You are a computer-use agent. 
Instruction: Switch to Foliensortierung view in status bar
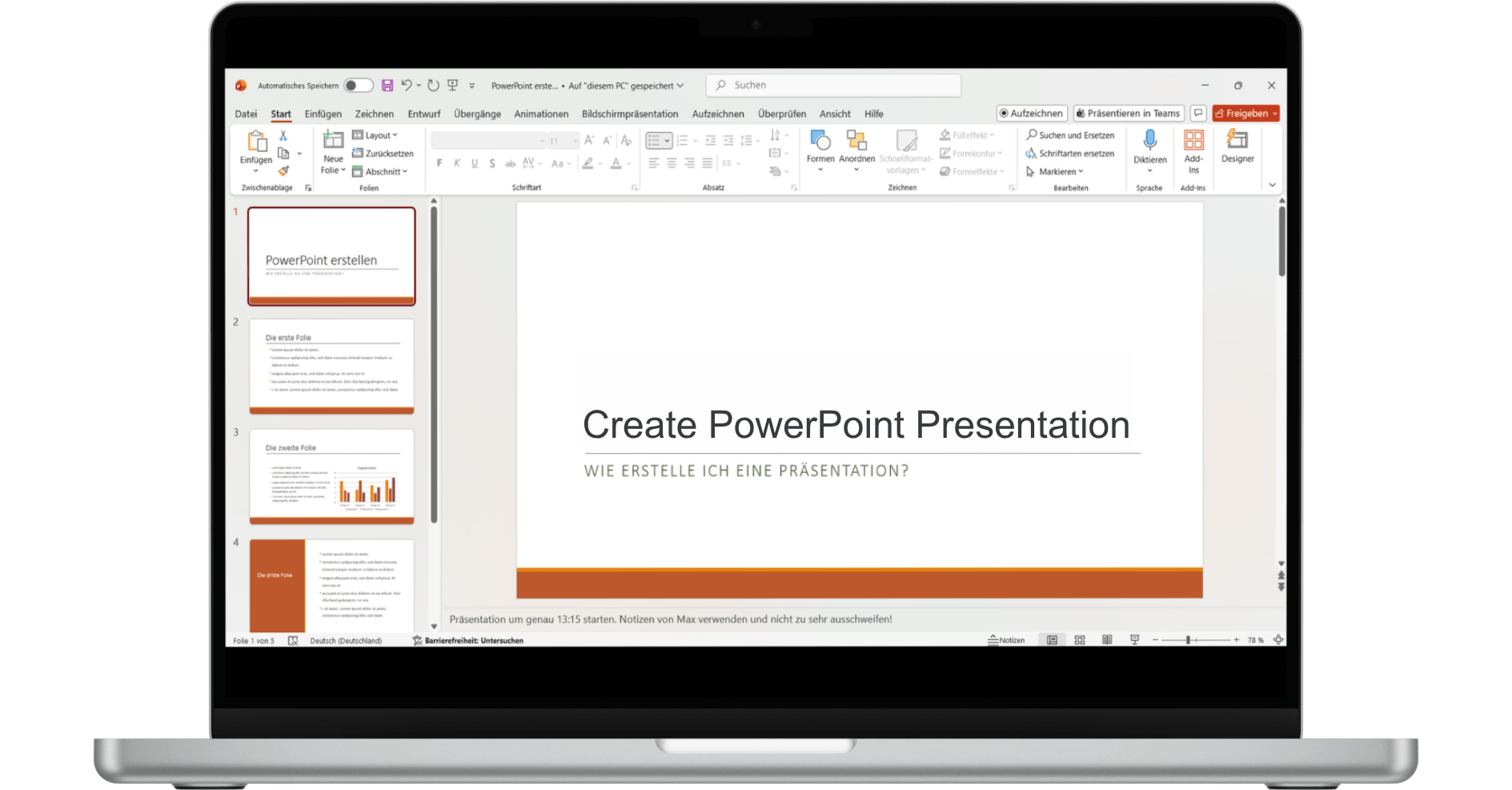[x=1080, y=640]
